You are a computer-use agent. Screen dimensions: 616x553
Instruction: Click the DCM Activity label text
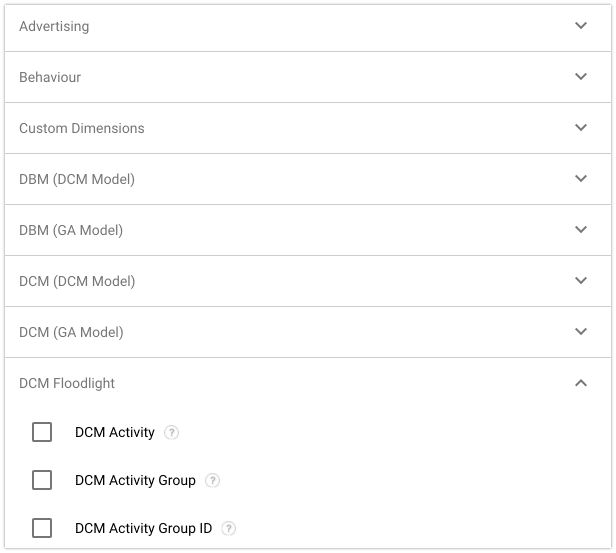[x=115, y=433]
